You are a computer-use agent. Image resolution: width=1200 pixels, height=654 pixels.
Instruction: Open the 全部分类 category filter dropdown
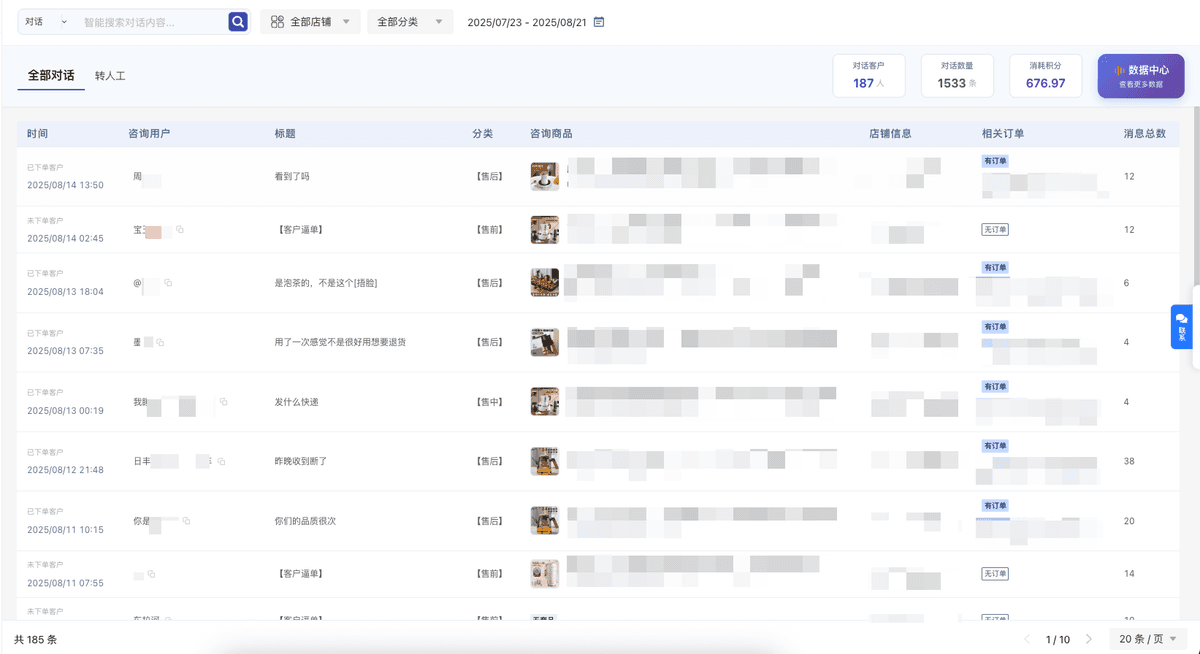(409, 20)
